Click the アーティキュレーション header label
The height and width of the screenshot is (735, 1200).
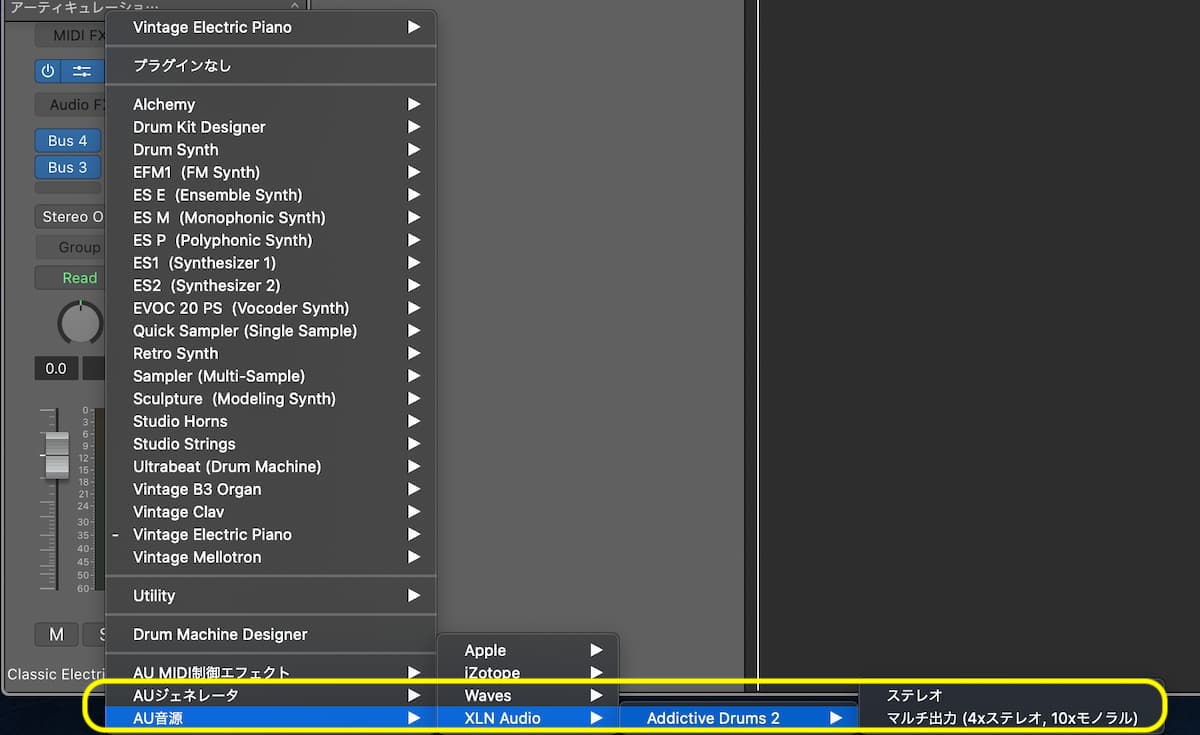[x=85, y=7]
